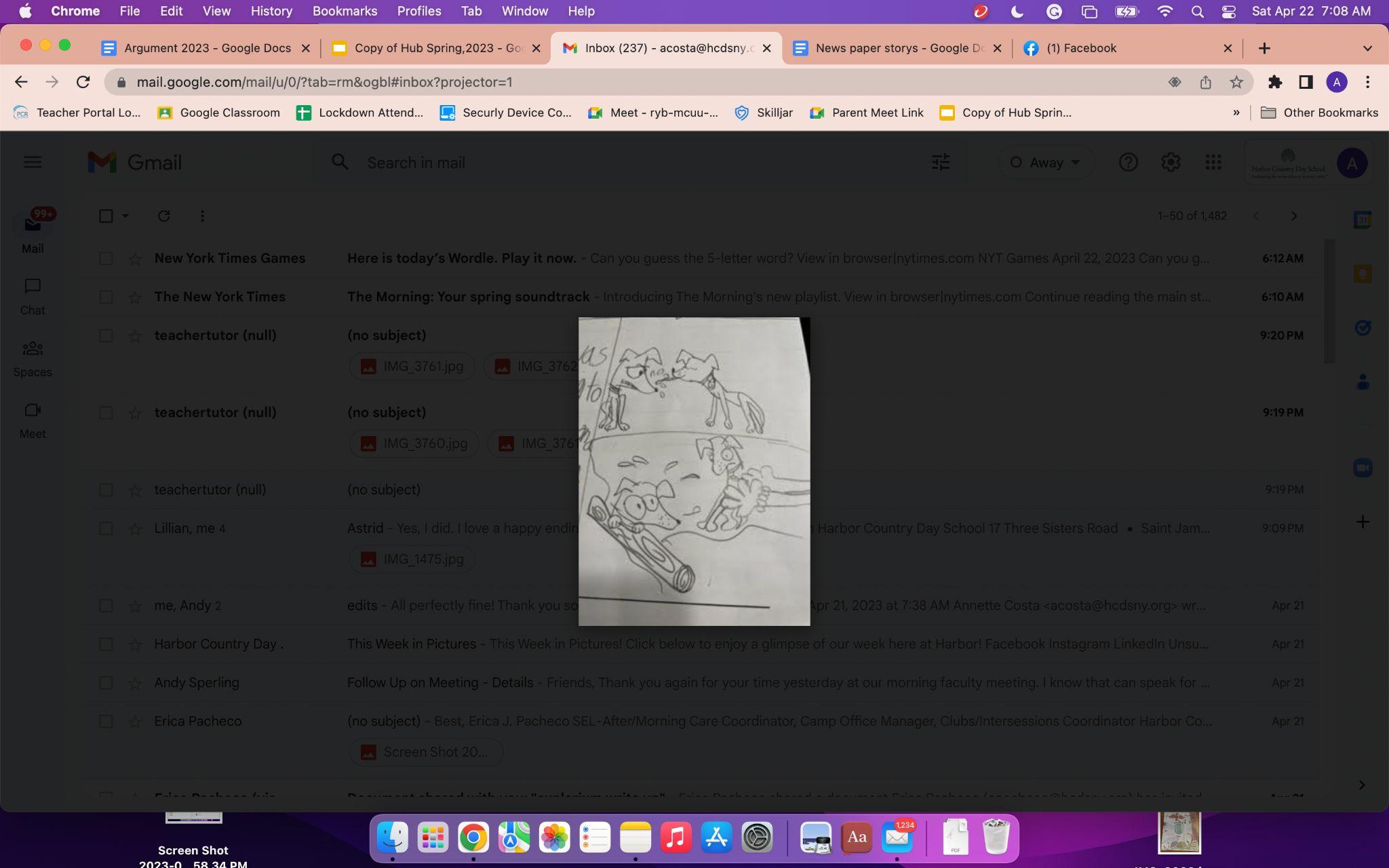Open IMG_3761.jpg attachment chip

[412, 367]
